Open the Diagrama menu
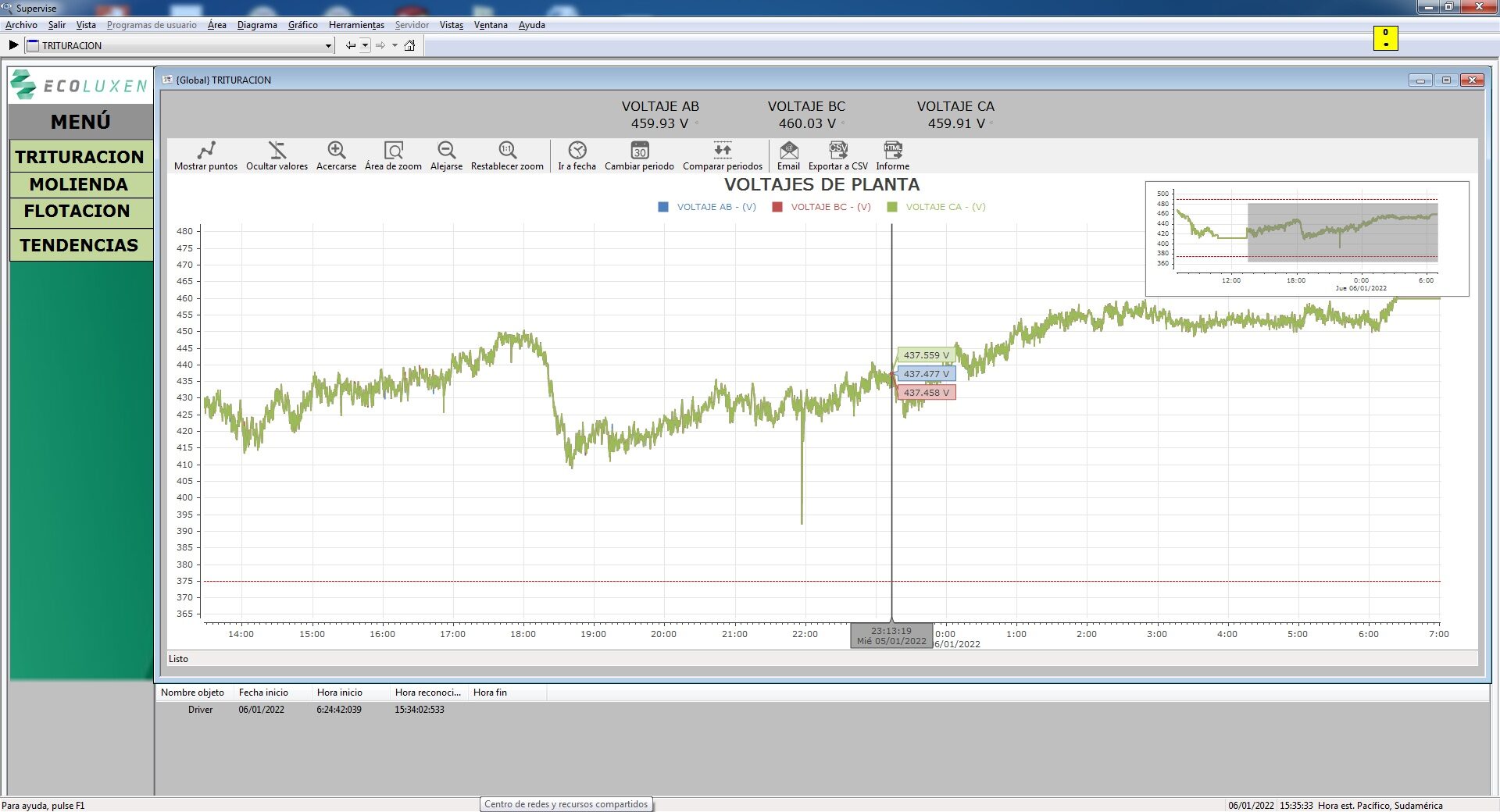Viewport: 1500px width, 812px height. pos(257,25)
